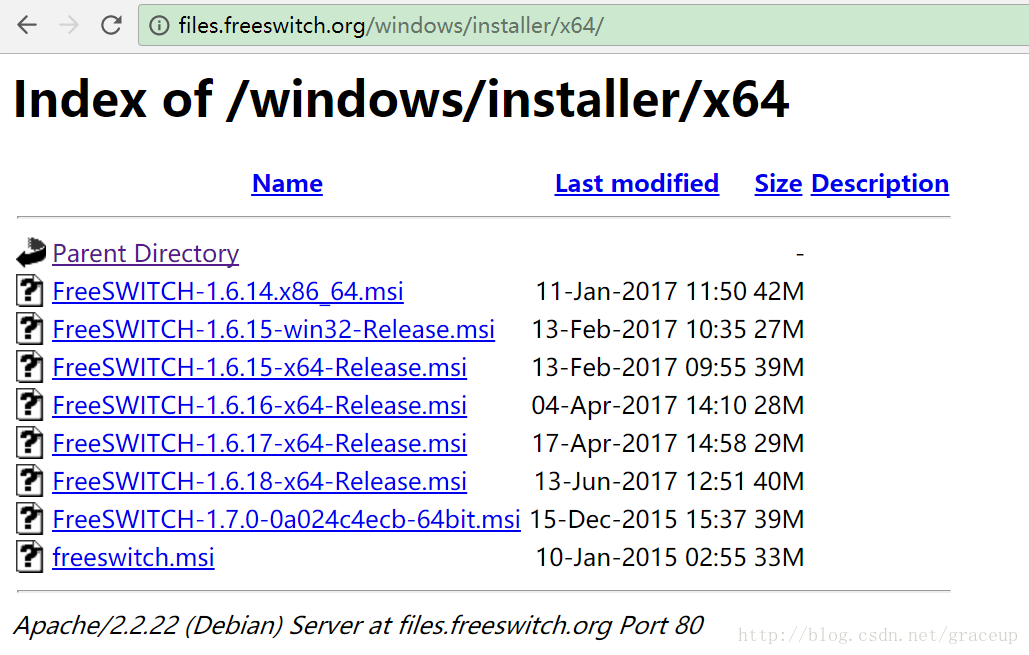The width and height of the screenshot is (1029, 655).
Task: Click the date 15-Dec-2015 15:37
Action: pyautogui.click(x=637, y=520)
